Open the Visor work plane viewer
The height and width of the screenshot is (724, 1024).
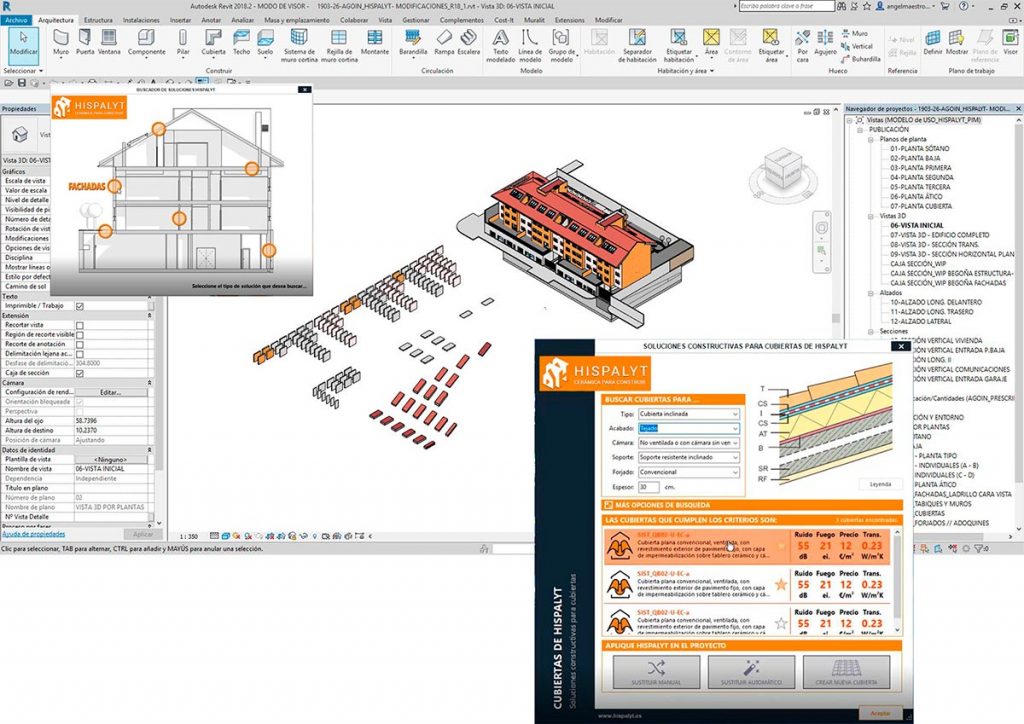tap(1010, 42)
